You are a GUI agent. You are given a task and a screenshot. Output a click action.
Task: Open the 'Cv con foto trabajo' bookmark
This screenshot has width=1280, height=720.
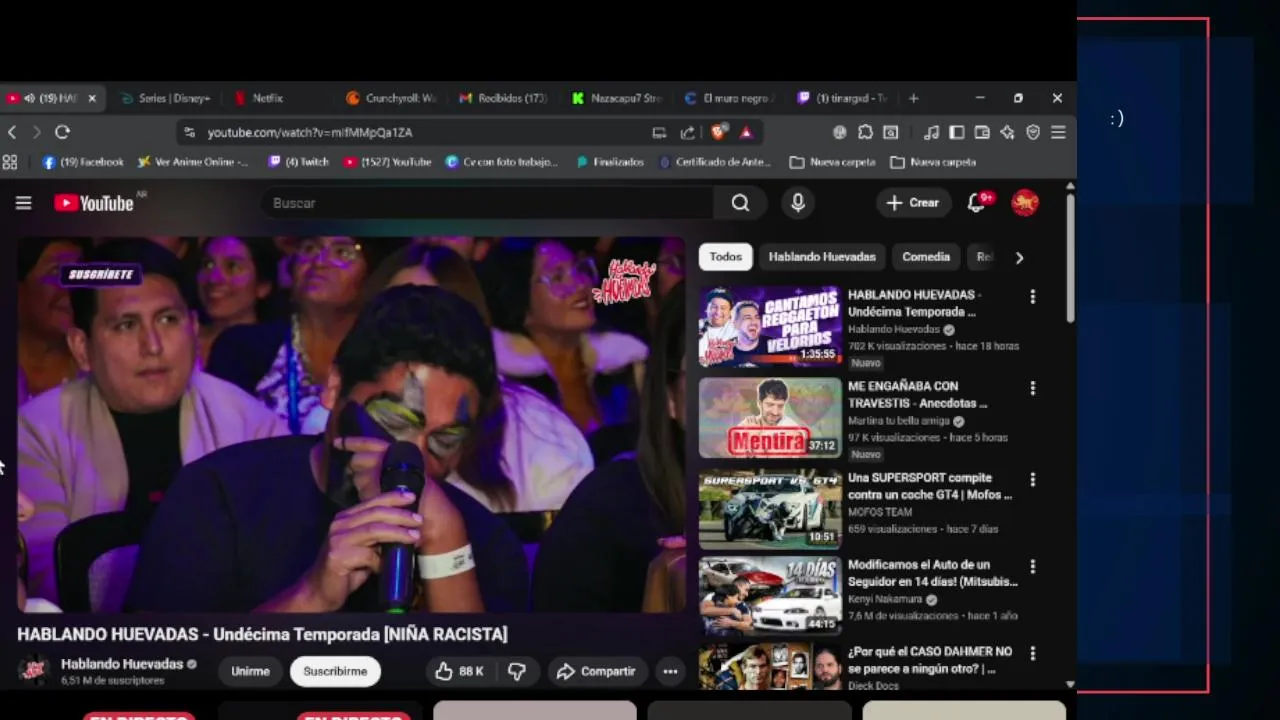502,162
